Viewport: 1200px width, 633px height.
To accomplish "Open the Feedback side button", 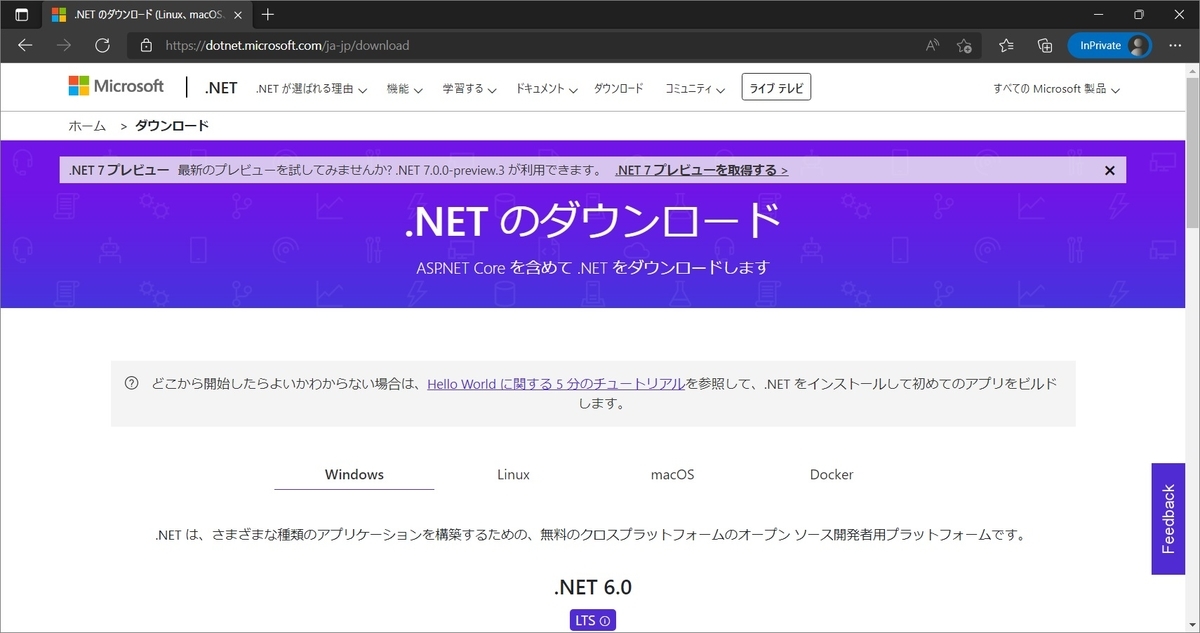I will (x=1168, y=518).
